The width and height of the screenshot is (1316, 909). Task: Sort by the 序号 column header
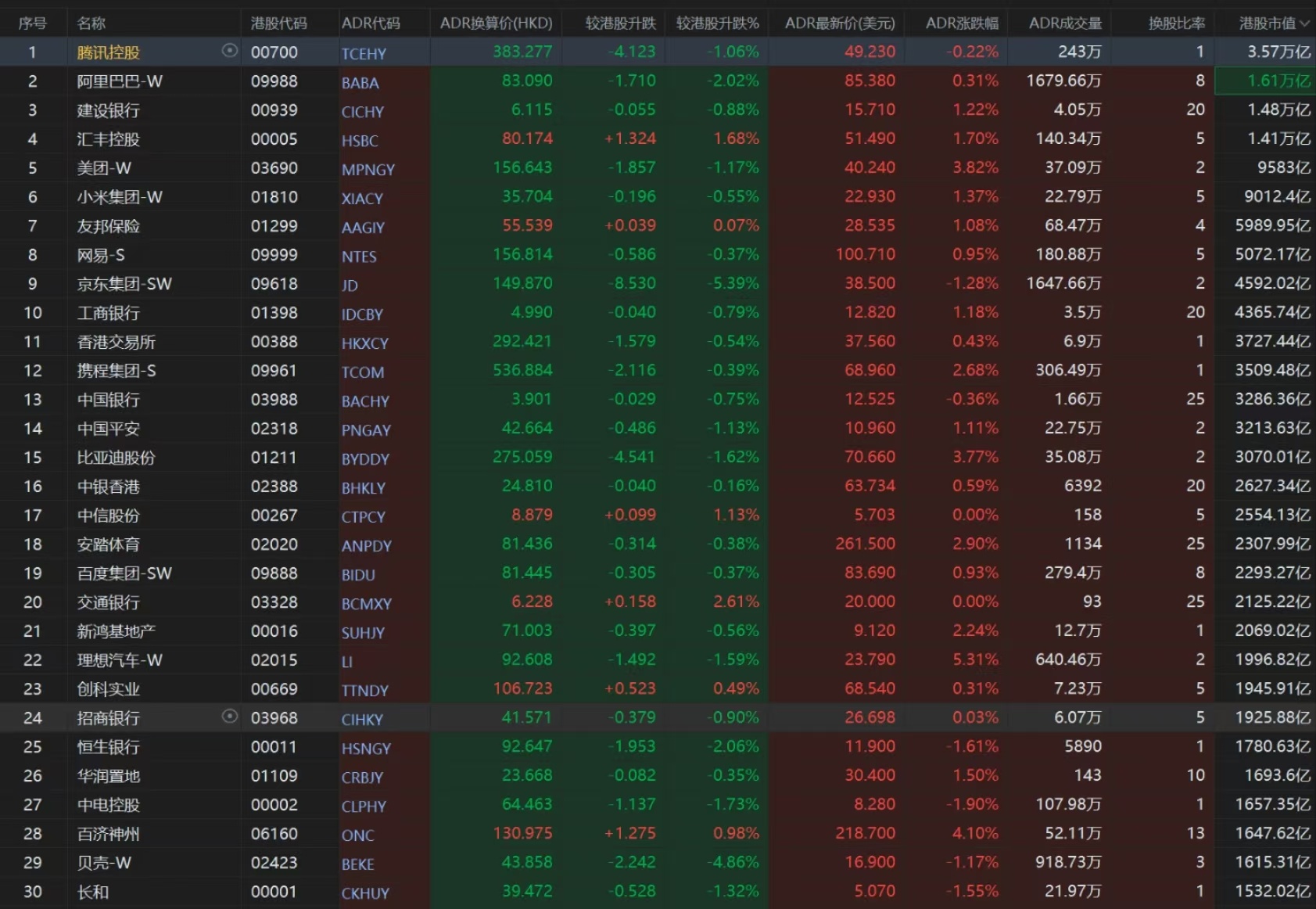[x=33, y=23]
